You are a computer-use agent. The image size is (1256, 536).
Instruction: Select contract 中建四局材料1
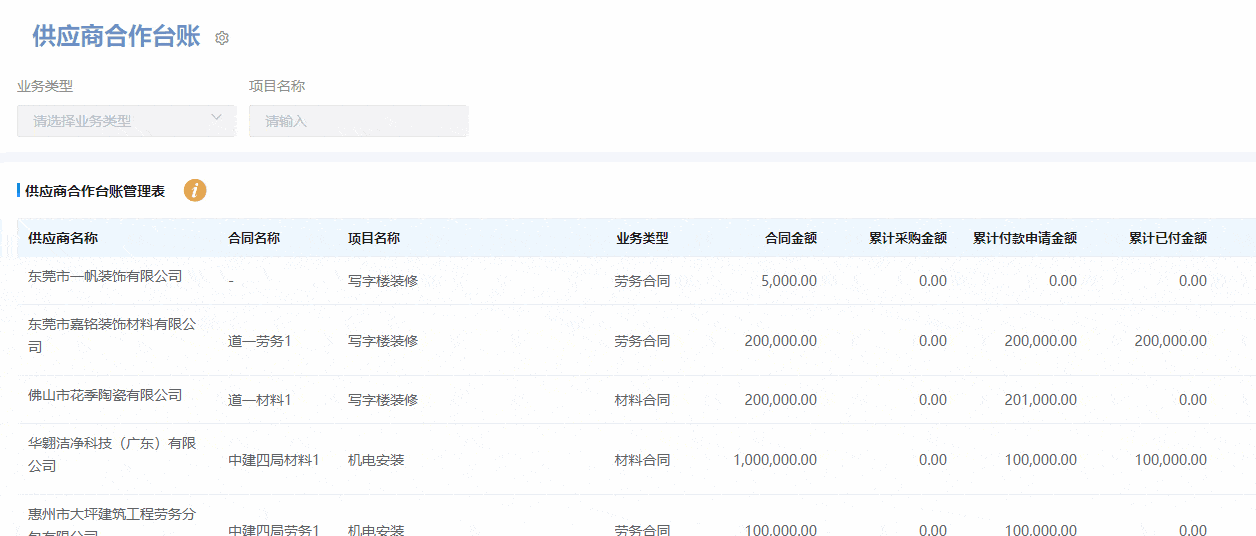(x=273, y=460)
